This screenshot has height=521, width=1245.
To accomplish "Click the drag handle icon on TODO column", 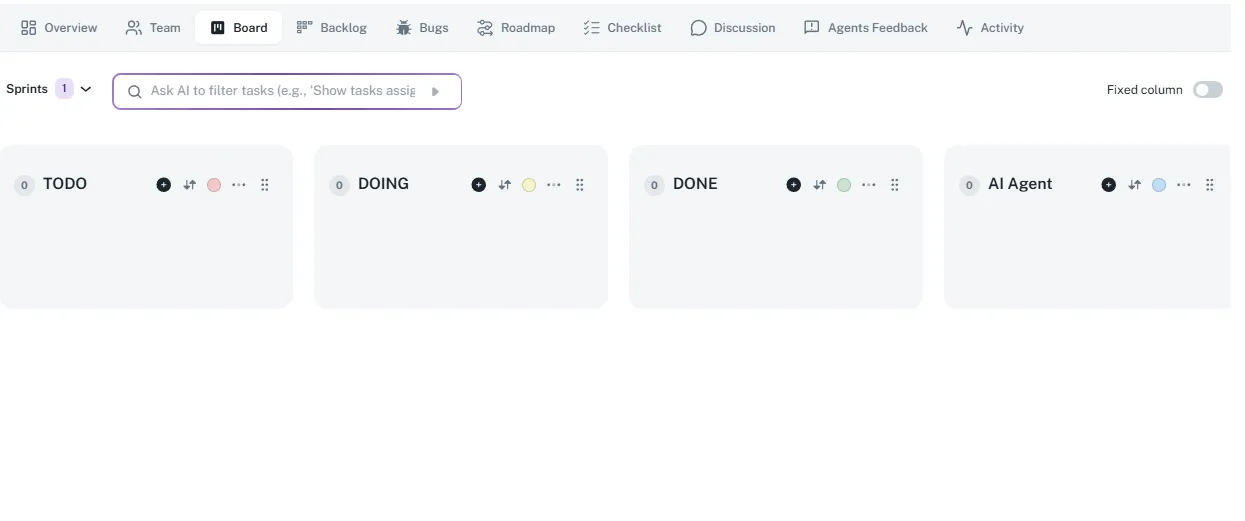I will [265, 185].
